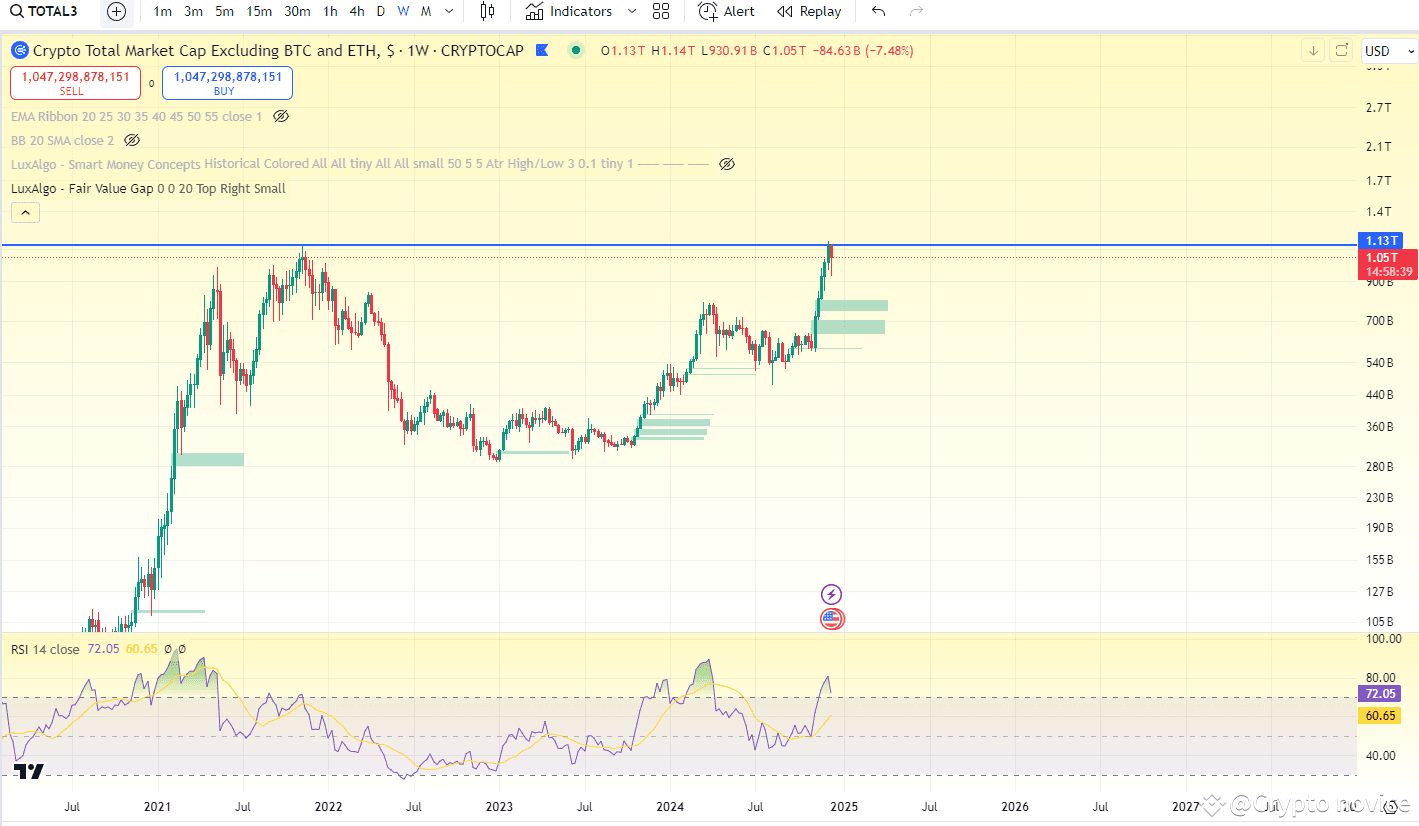
Task: Redo the last chart action
Action: tap(916, 11)
